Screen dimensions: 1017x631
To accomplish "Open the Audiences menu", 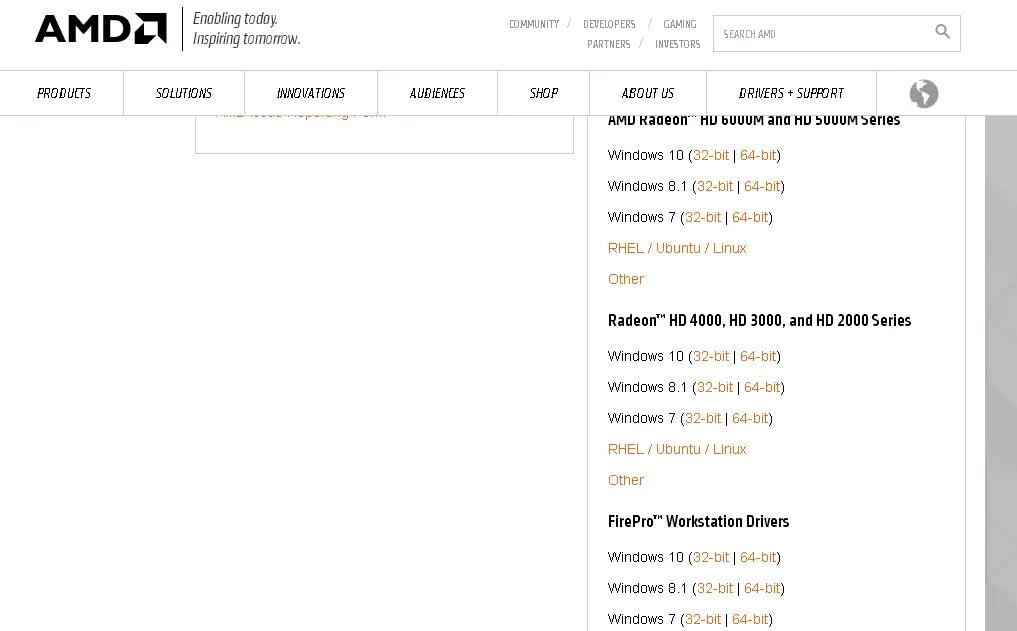I will (x=437, y=93).
